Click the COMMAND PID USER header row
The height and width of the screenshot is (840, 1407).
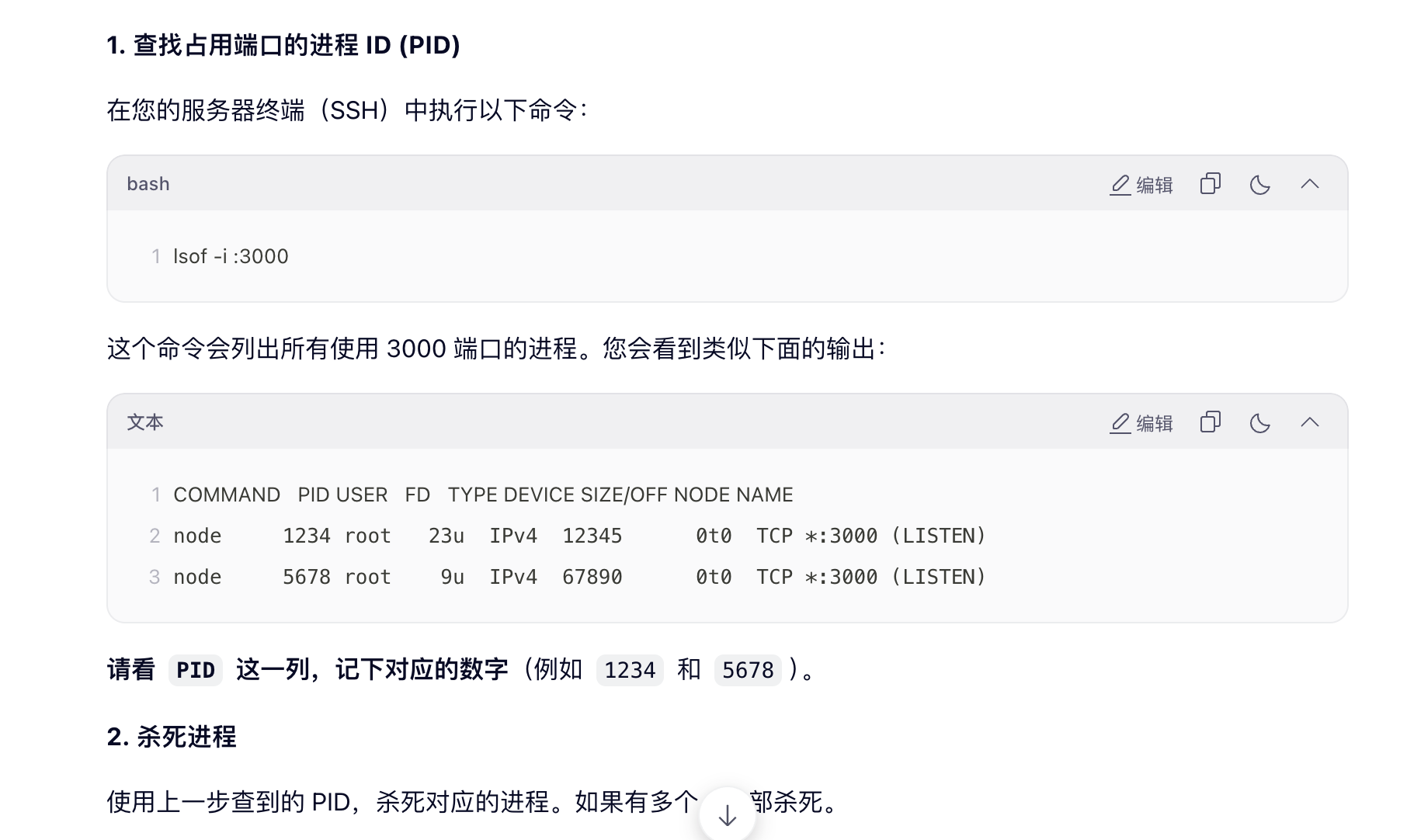click(483, 495)
